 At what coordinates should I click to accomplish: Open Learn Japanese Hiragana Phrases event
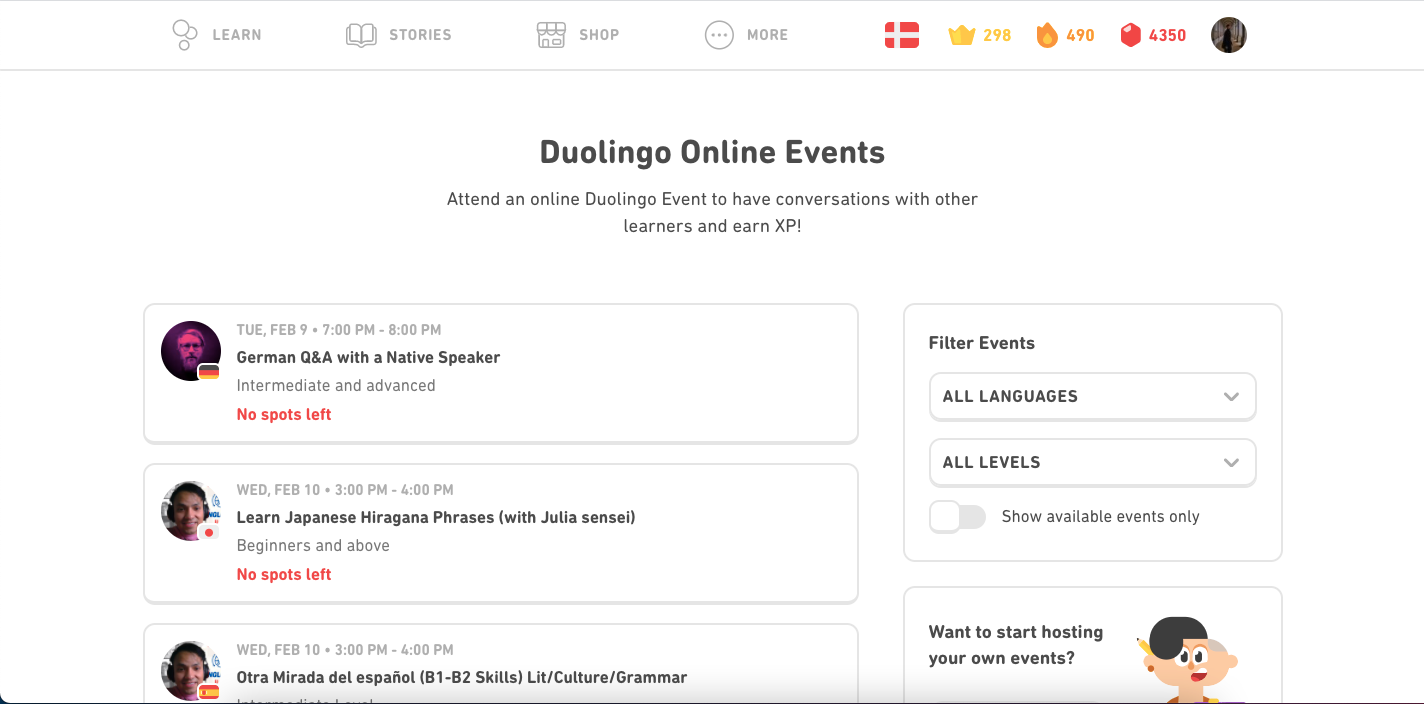[x=501, y=533]
